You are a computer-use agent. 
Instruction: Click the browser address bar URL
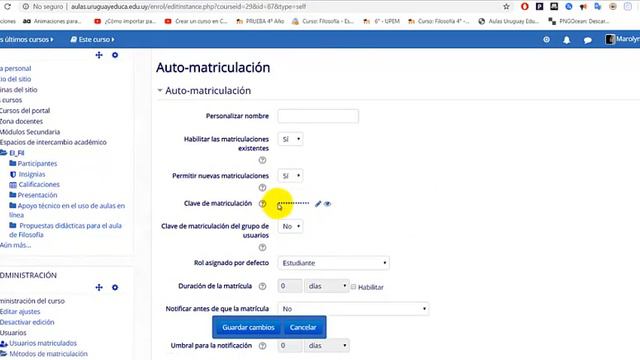188,7
